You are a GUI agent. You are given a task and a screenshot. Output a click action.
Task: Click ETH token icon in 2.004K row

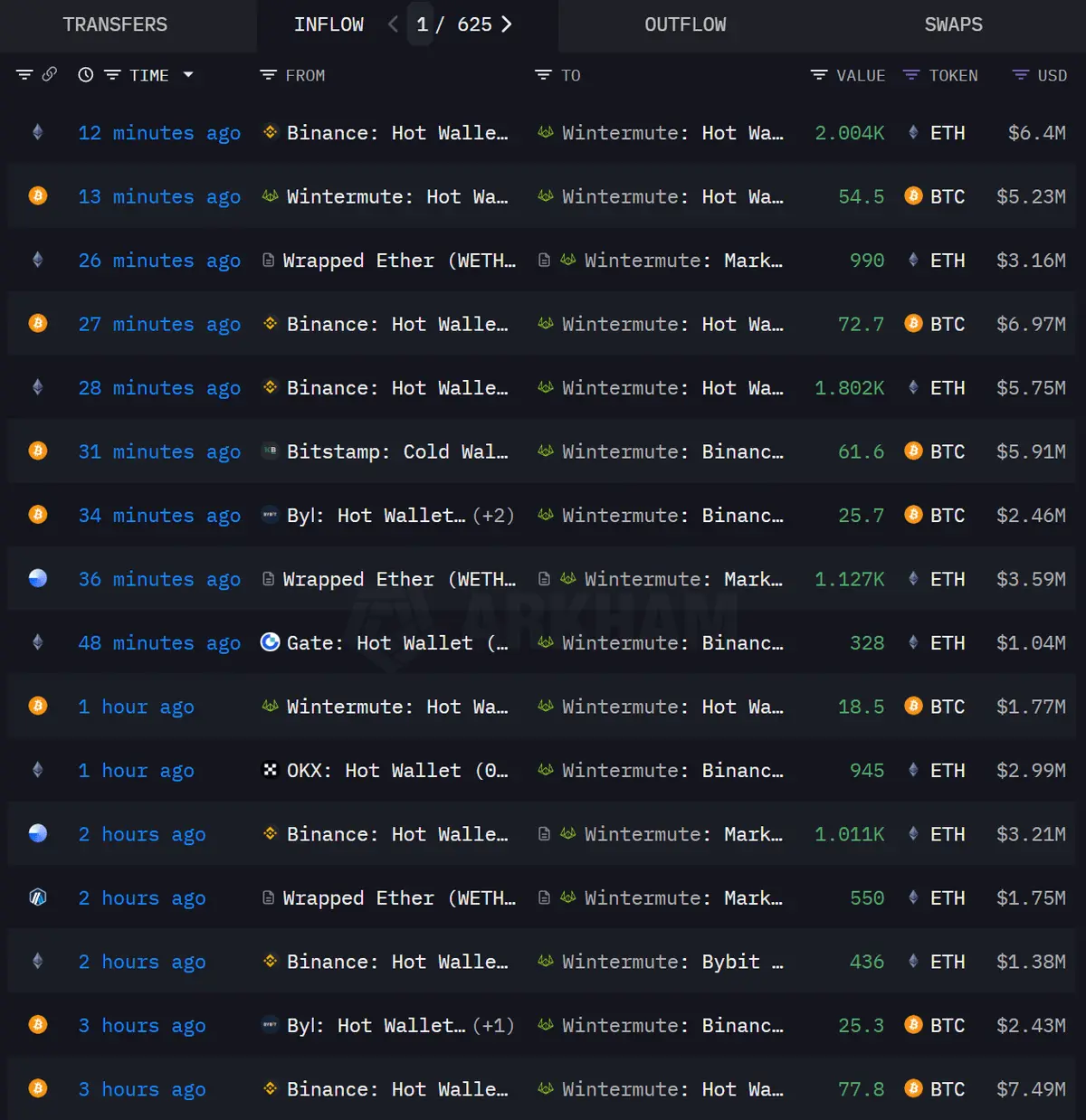[913, 132]
